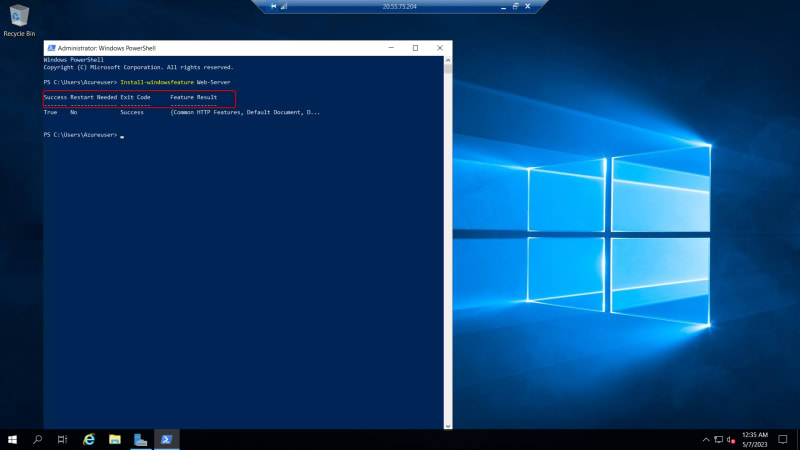Launch Internet Explorer from the taskbar
This screenshot has height=450, width=800.
click(x=89, y=439)
